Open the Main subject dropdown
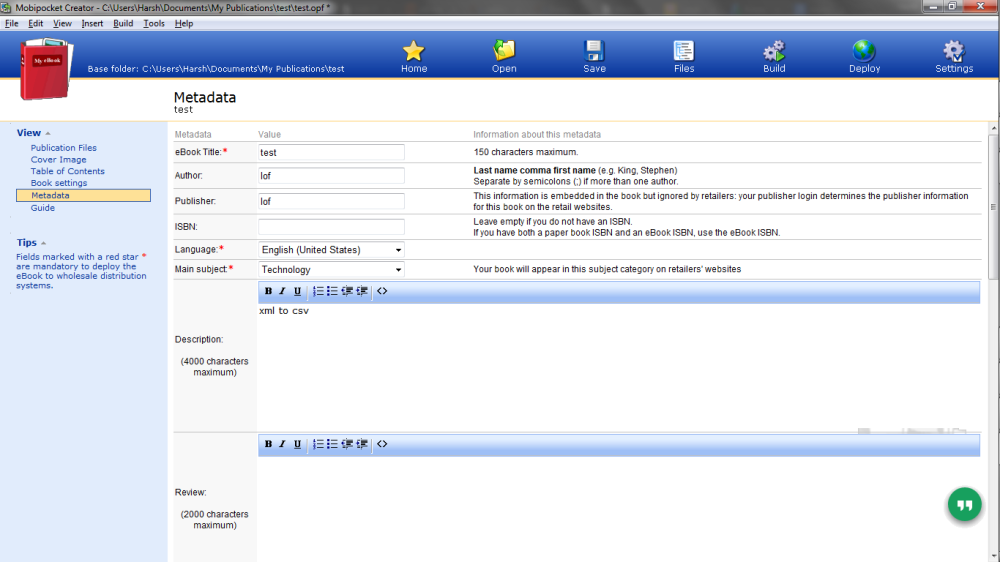The image size is (1000, 562). 331,270
